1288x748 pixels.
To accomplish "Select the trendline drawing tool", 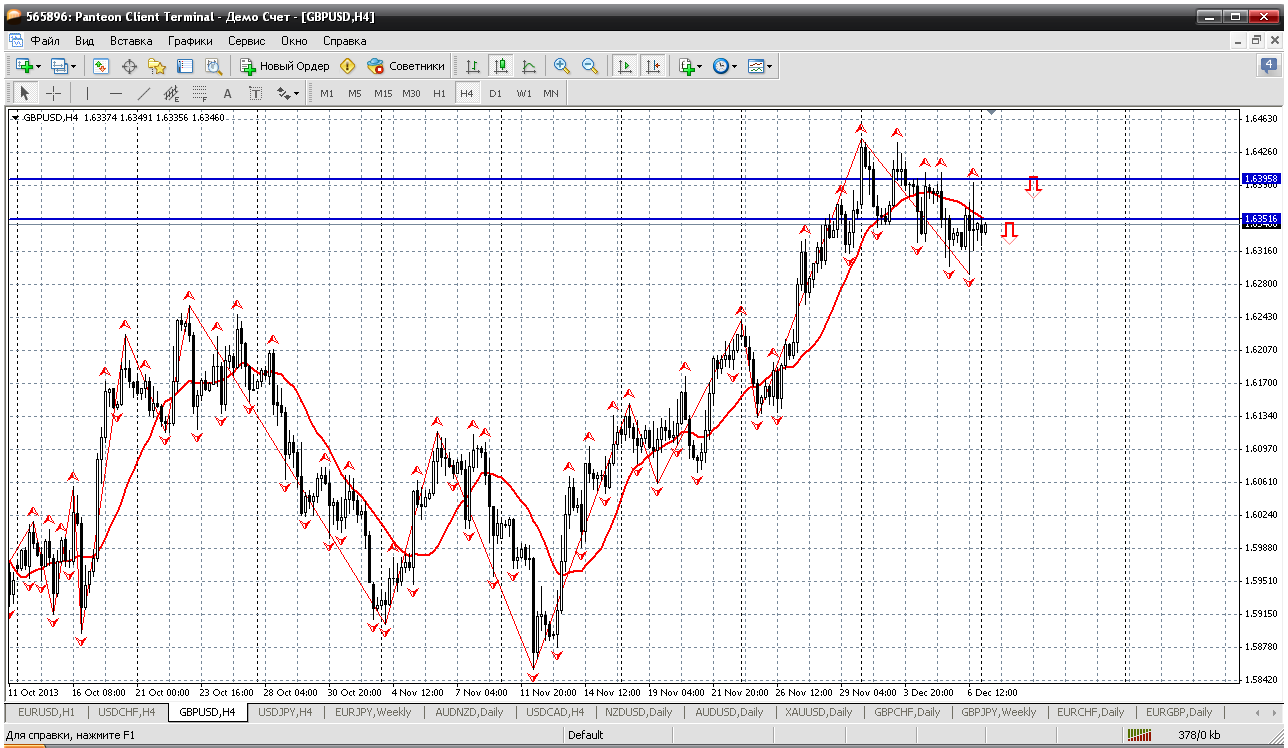I will point(143,93).
